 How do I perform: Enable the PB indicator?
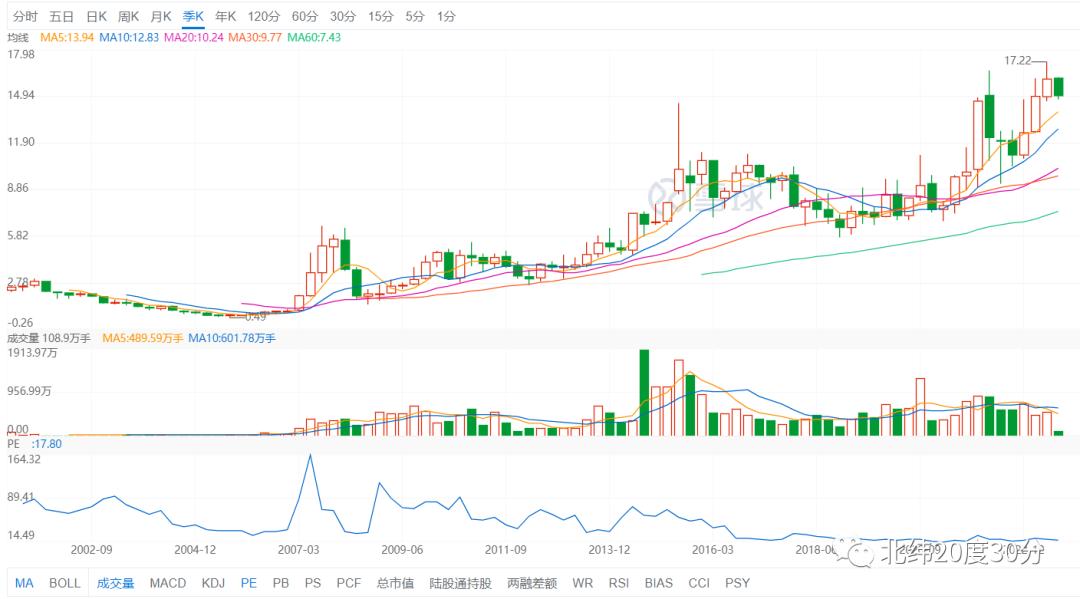click(280, 583)
